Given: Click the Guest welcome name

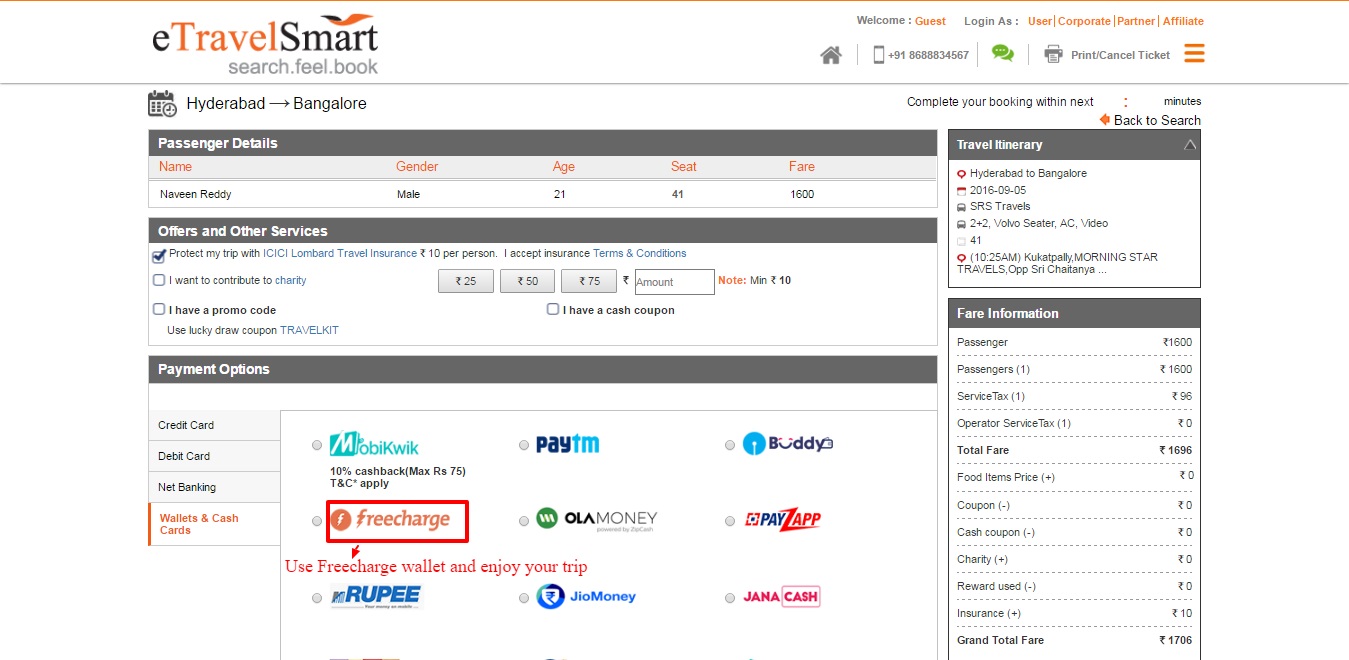Looking at the screenshot, I should (x=930, y=21).
